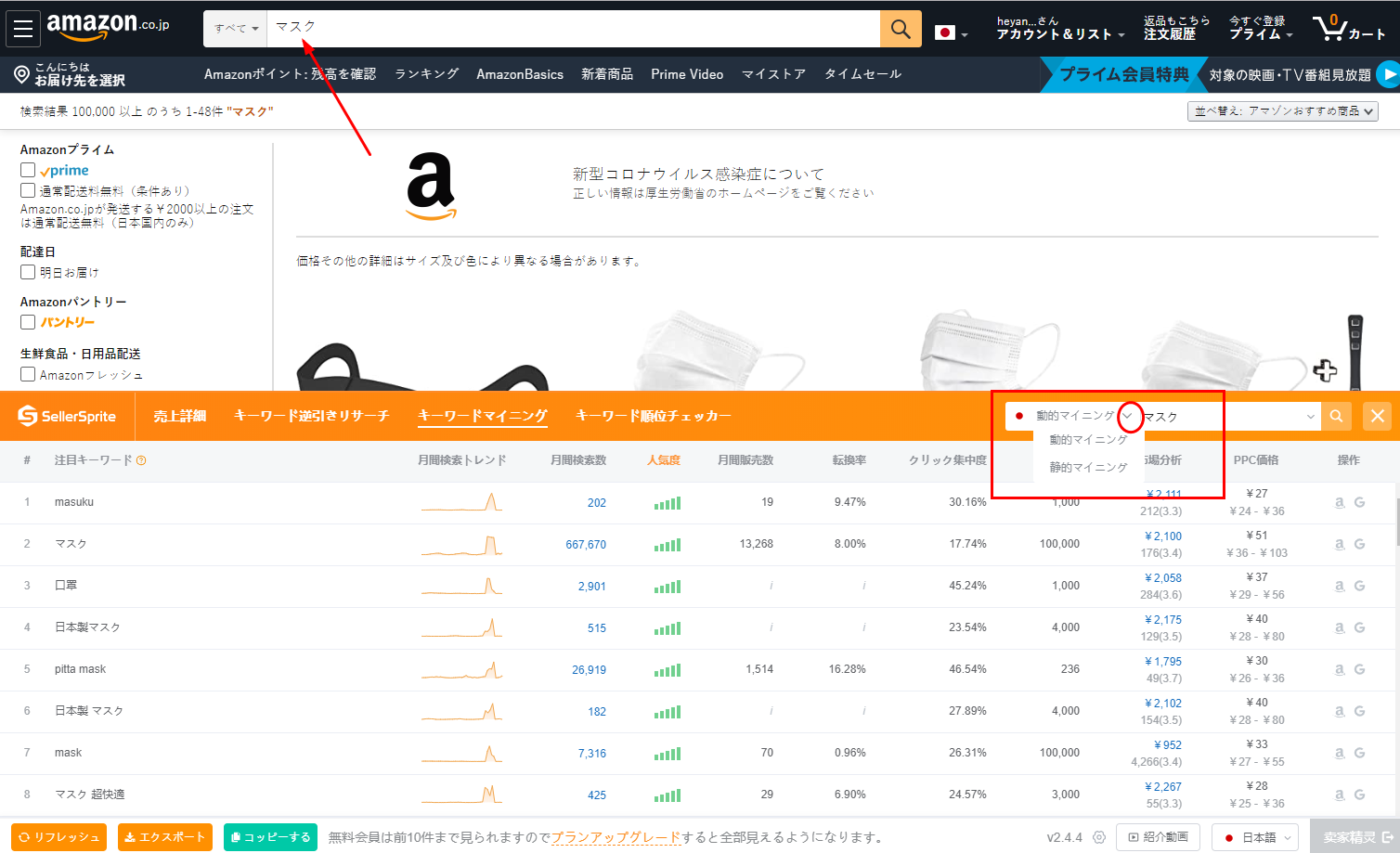Run SellerSprite keyword search magnifier
1400x853 pixels.
point(1336,416)
